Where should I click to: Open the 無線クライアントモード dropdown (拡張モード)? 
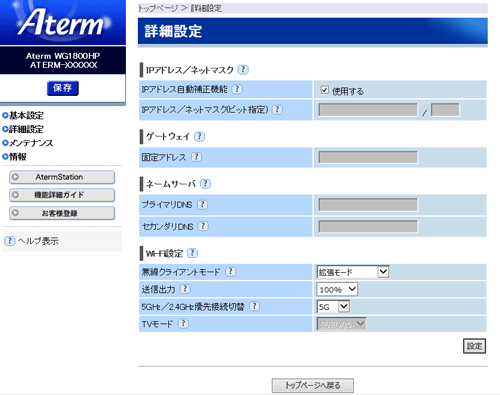353,272
